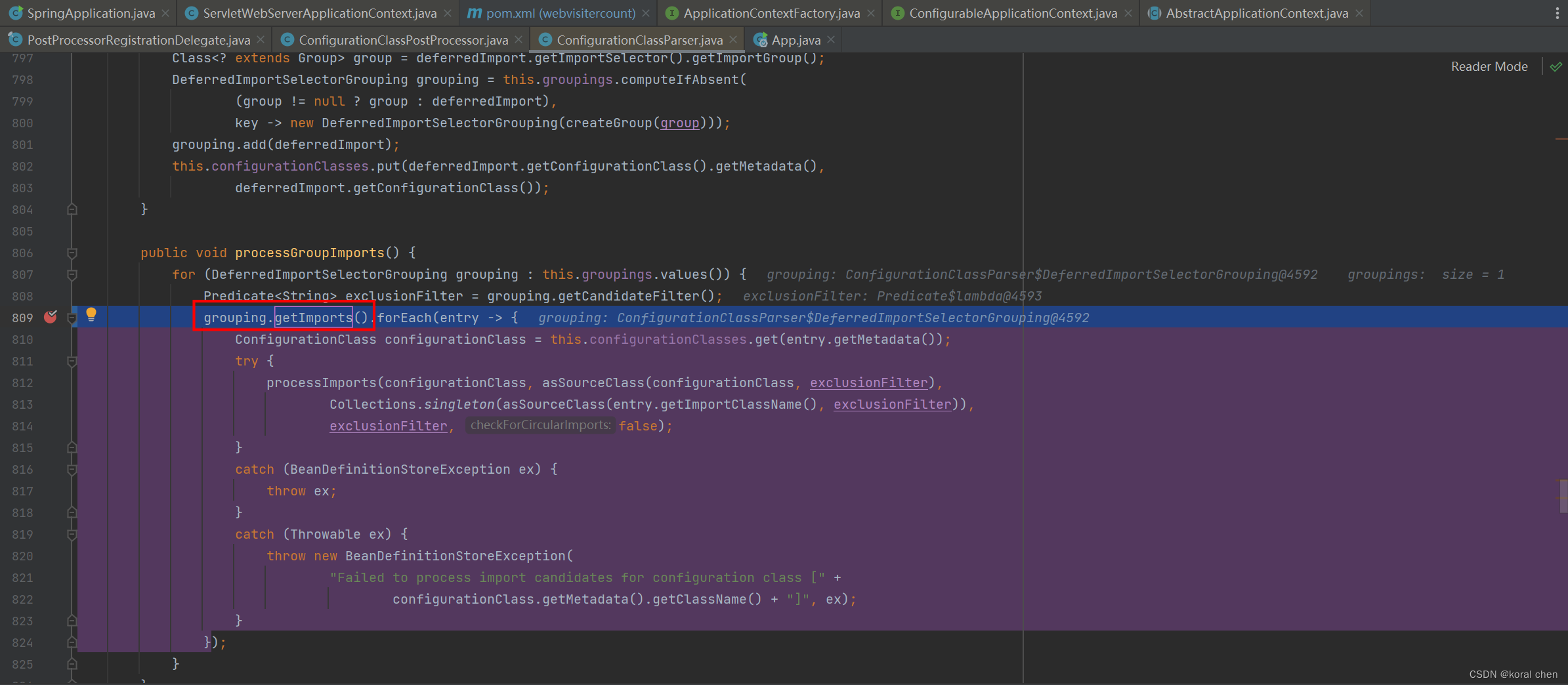Close the SpringApplication.java tab
Image resolution: width=1568 pixels, height=685 pixels.
click(x=165, y=13)
